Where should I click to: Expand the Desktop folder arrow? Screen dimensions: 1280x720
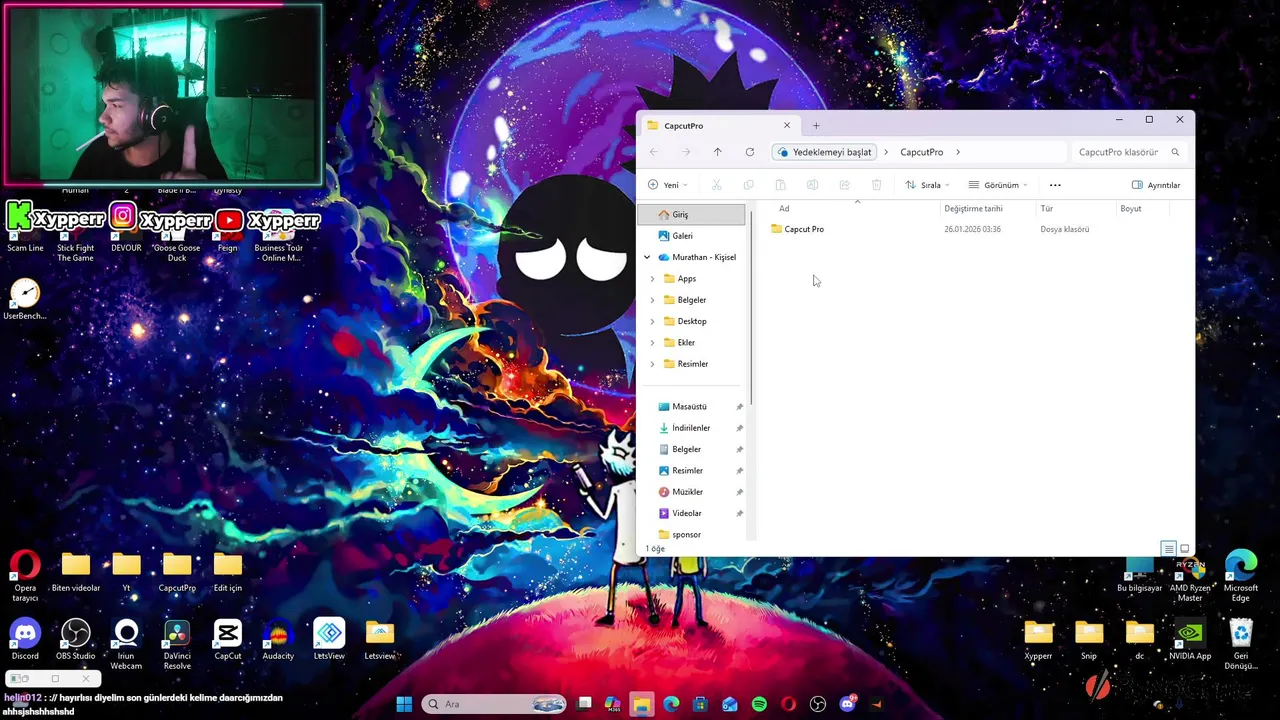[653, 321]
